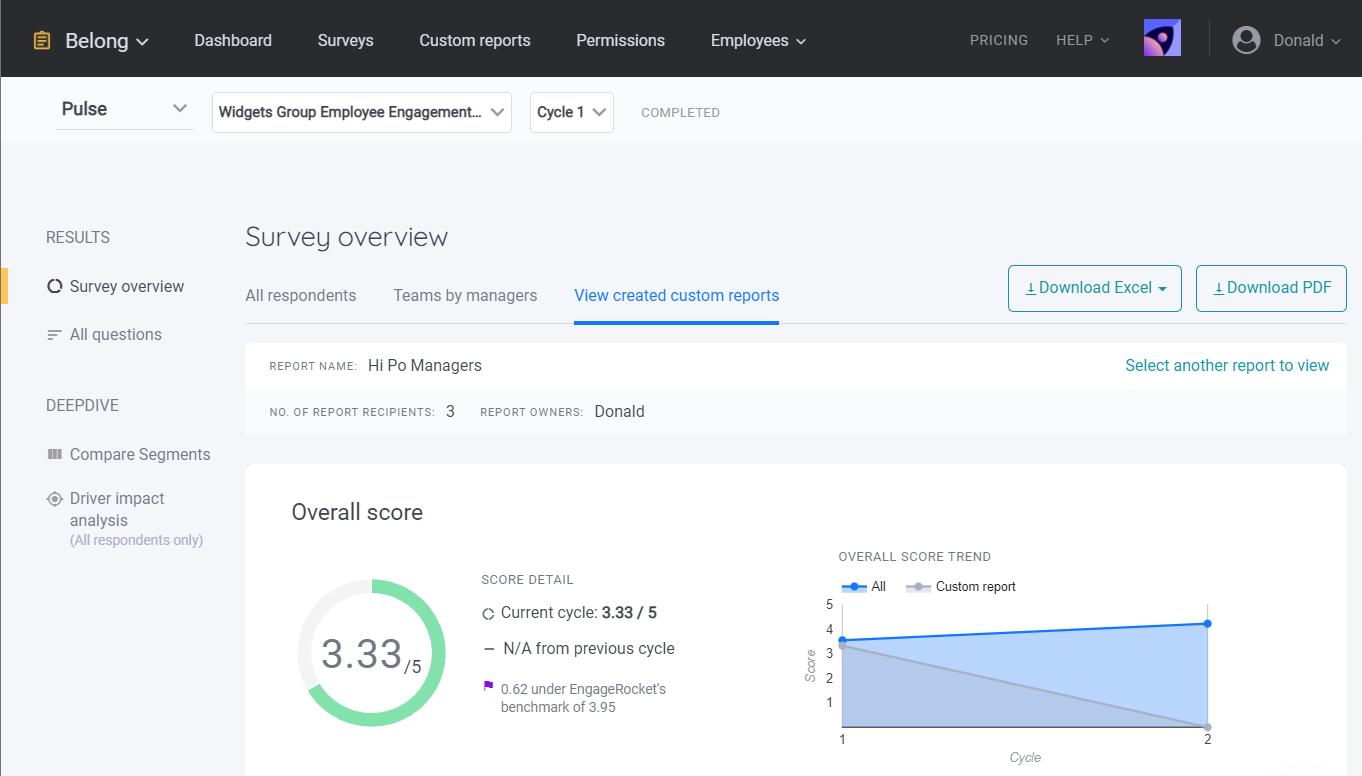Click the 3.33 overall score donut gauge
Image resolution: width=1362 pixels, height=776 pixels.
pos(371,653)
